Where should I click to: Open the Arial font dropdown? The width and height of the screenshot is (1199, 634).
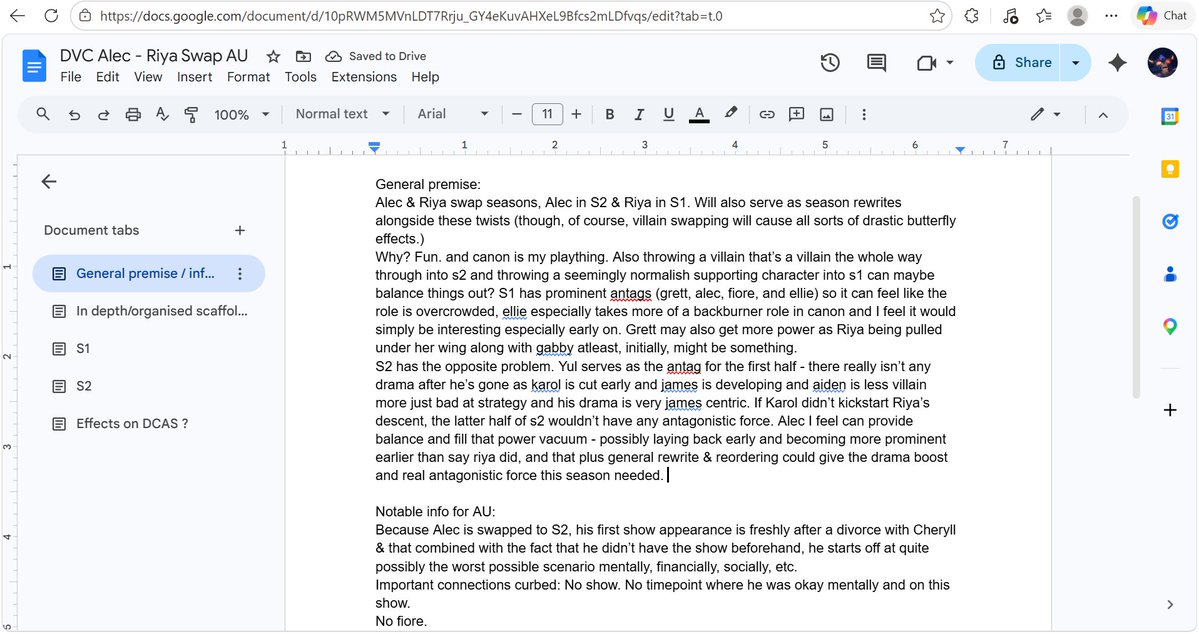point(453,114)
